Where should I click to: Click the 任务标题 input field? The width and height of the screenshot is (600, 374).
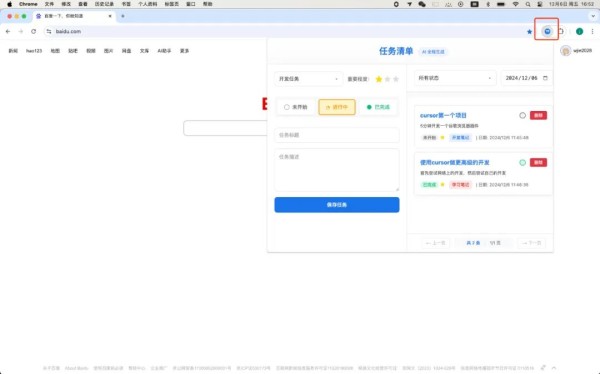click(x=337, y=135)
